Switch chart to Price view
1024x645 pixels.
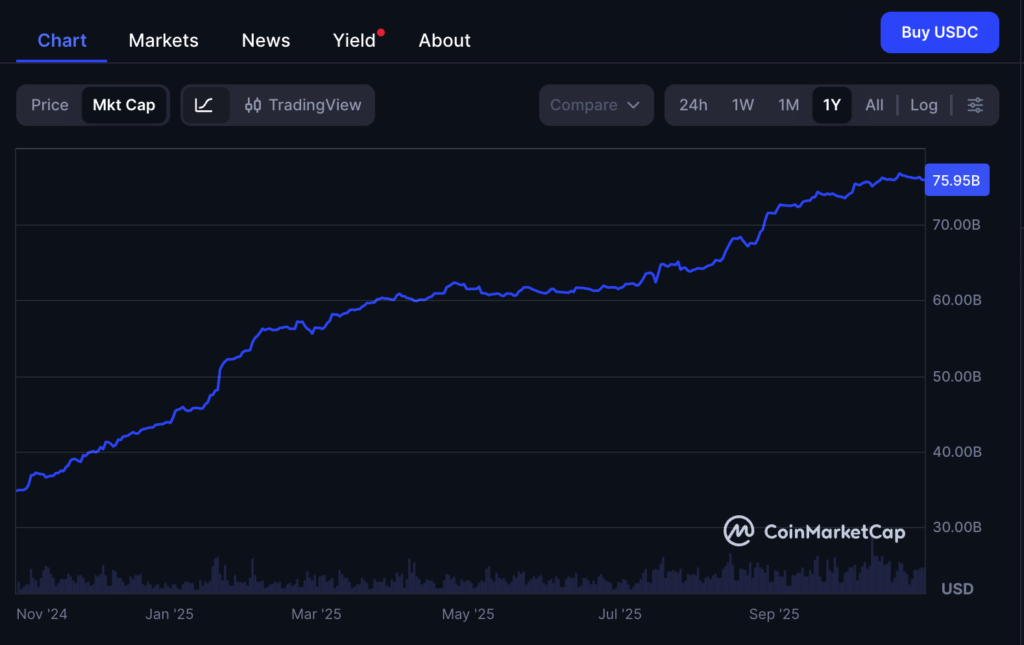pyautogui.click(x=51, y=104)
